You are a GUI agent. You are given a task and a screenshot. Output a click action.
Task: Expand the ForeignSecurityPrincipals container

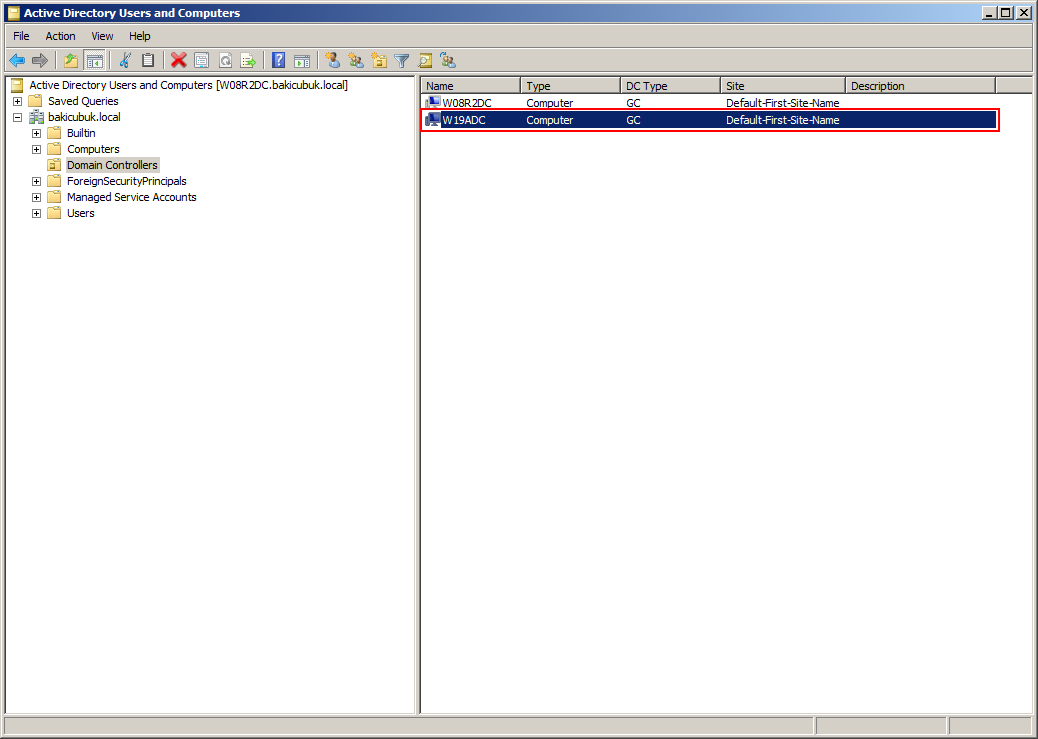tap(36, 181)
